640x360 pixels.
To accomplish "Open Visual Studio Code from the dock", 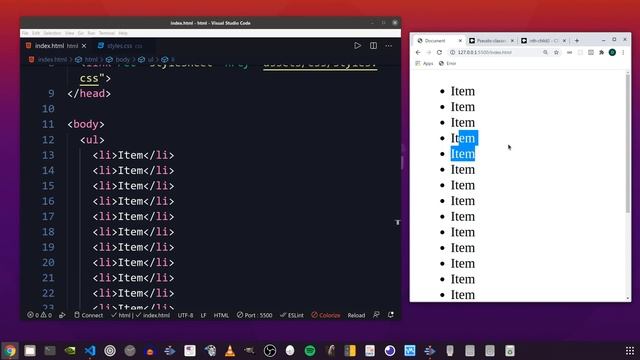I will click(90, 351).
